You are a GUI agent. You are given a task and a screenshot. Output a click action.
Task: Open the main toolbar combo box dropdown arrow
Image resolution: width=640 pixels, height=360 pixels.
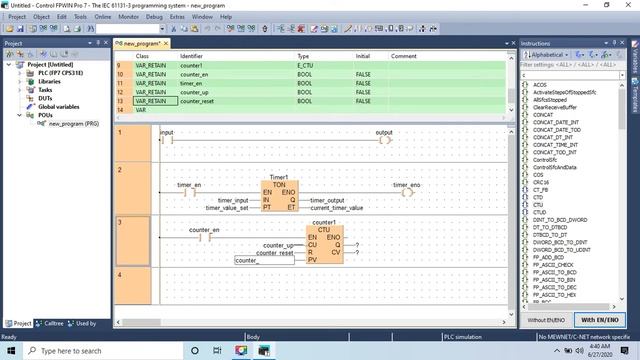pyautogui.click(x=162, y=29)
